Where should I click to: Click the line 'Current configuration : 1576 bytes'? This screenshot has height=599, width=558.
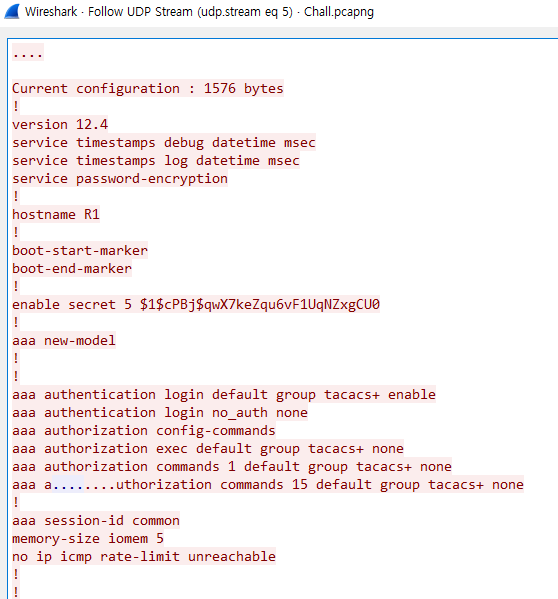click(148, 89)
